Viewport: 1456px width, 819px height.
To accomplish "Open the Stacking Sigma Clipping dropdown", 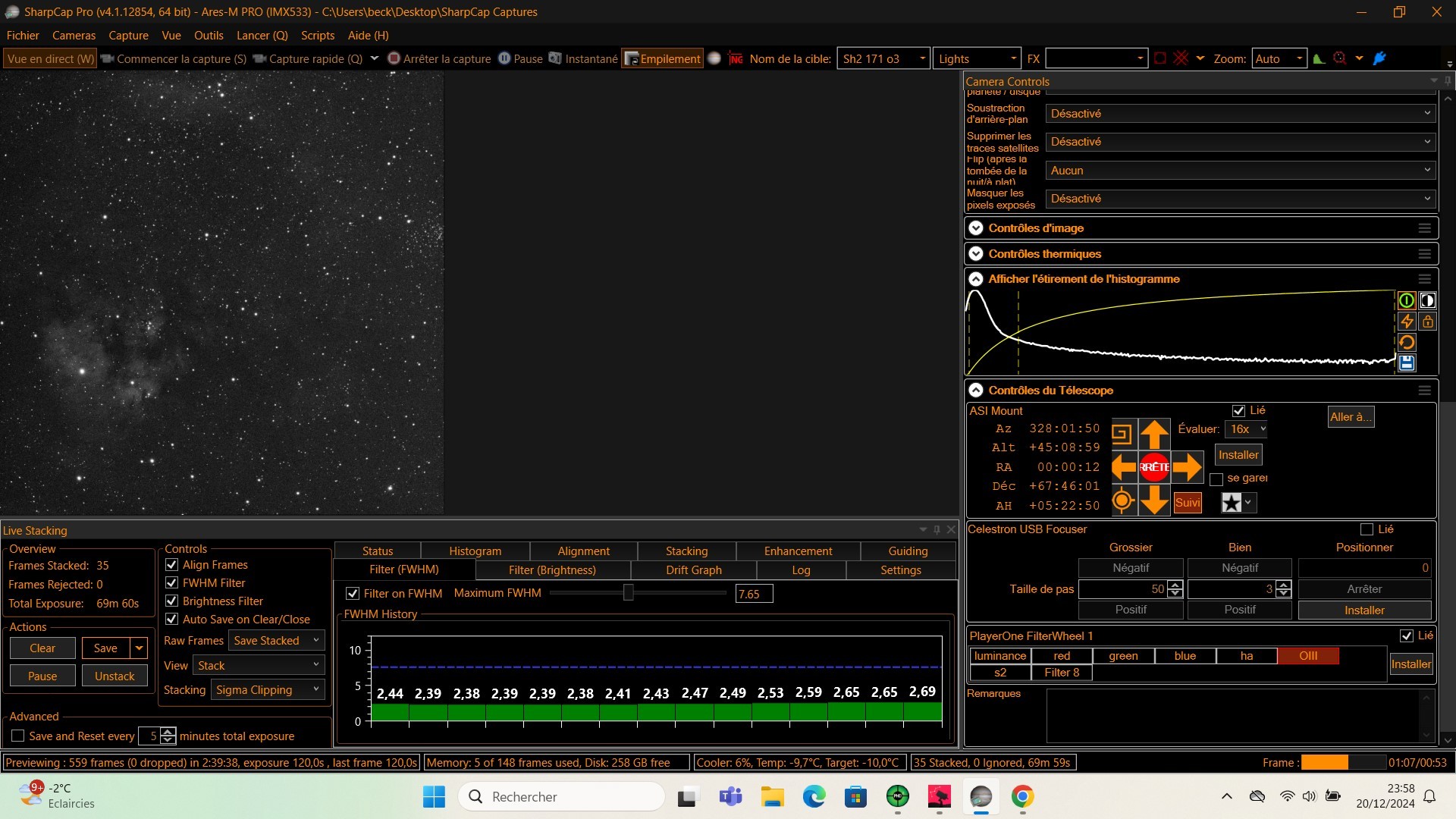I will (268, 690).
